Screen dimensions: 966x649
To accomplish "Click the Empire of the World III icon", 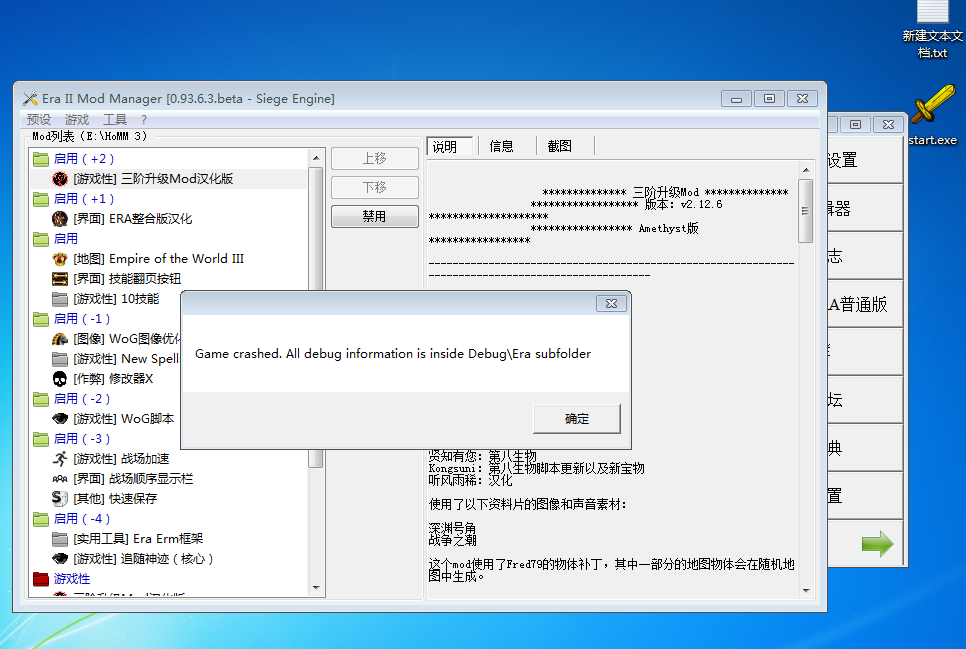I will [60, 259].
